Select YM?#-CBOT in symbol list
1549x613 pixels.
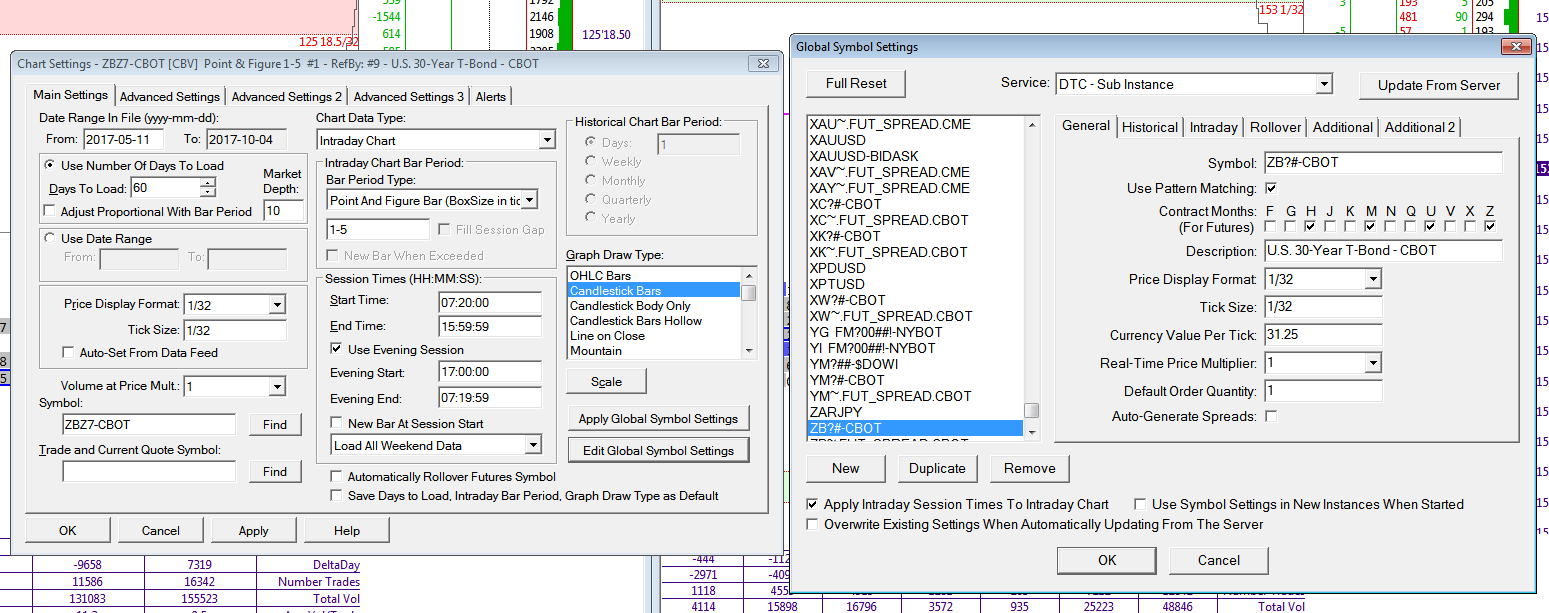(x=915, y=380)
